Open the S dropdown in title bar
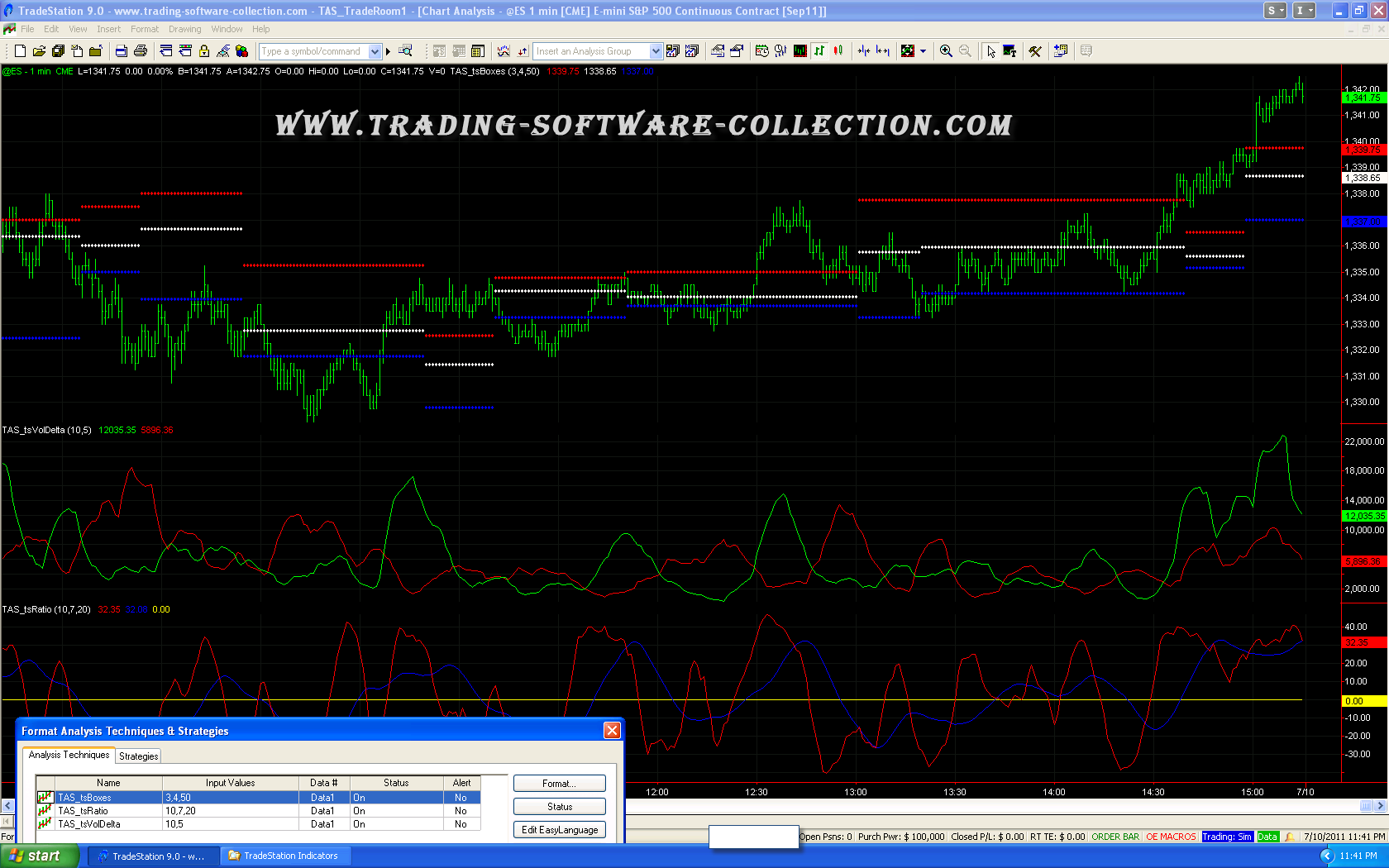 1276,11
